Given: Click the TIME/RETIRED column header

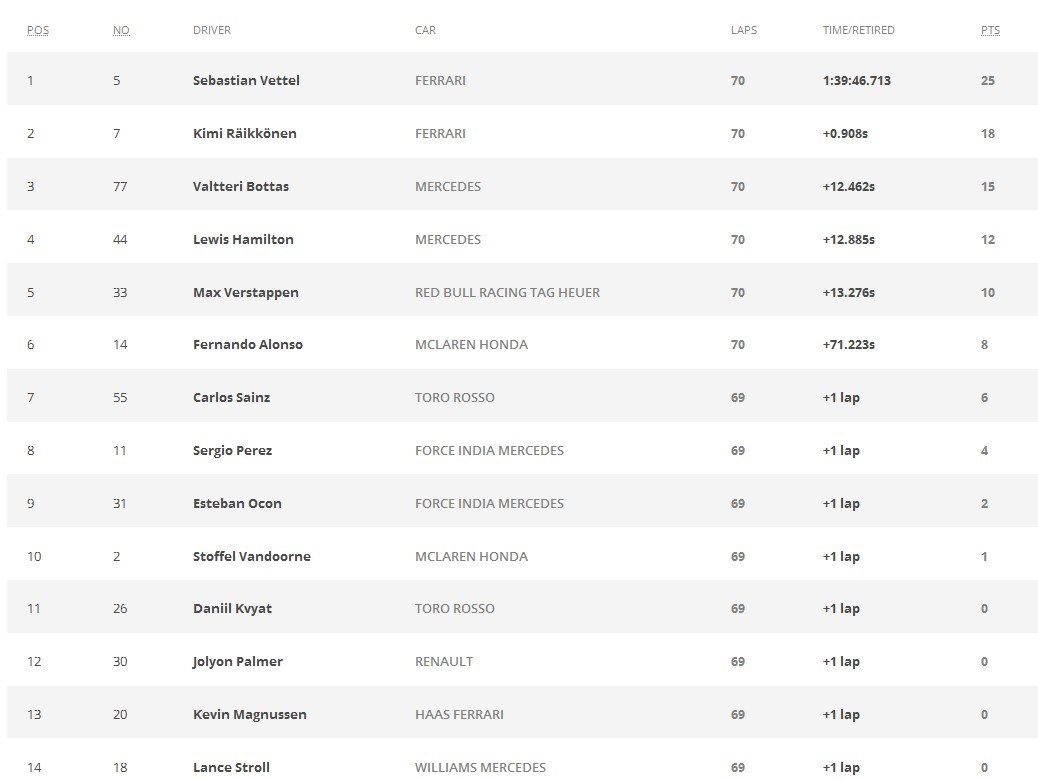Looking at the screenshot, I should click(x=858, y=30).
